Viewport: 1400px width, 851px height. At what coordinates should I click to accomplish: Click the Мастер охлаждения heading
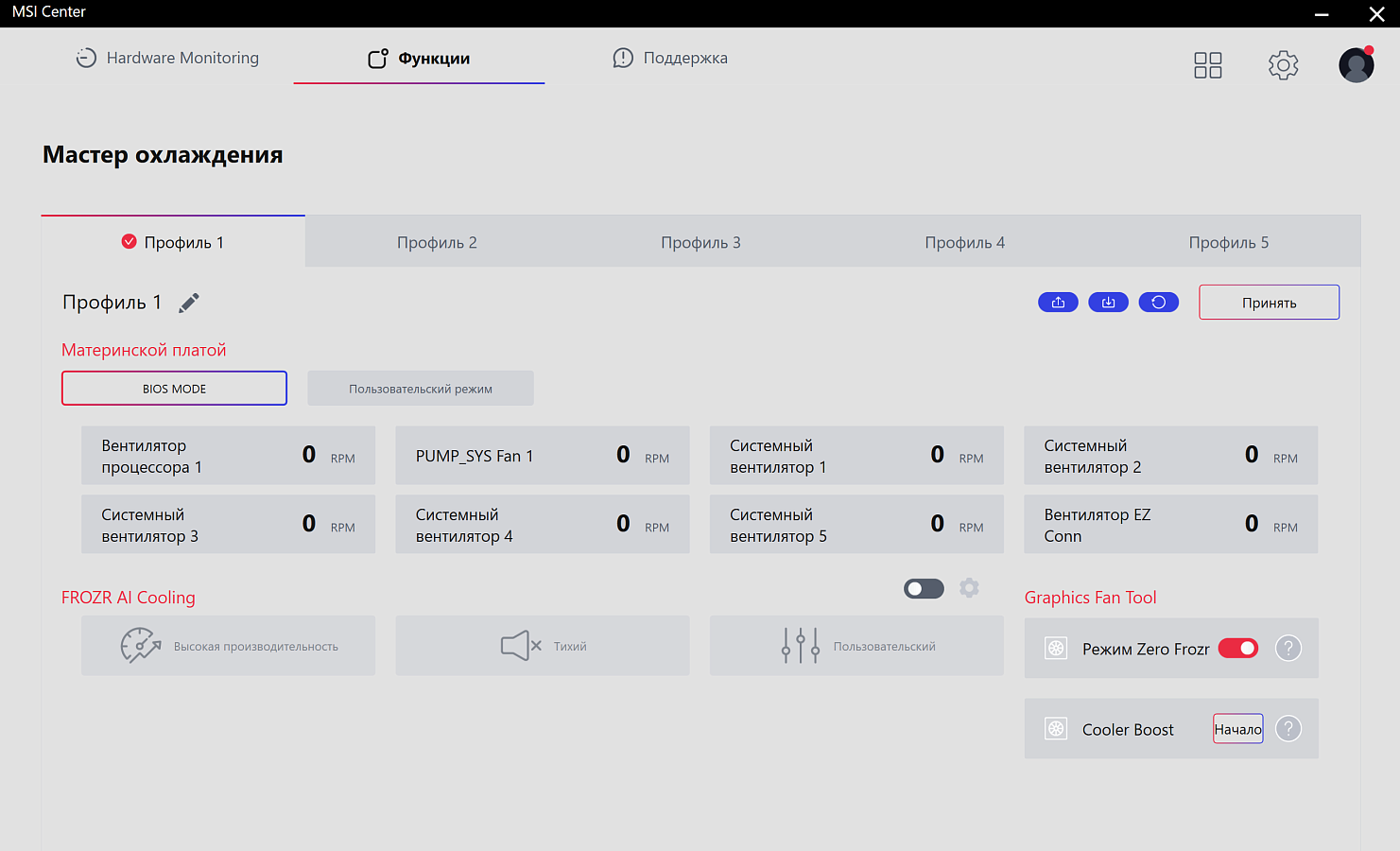click(163, 155)
